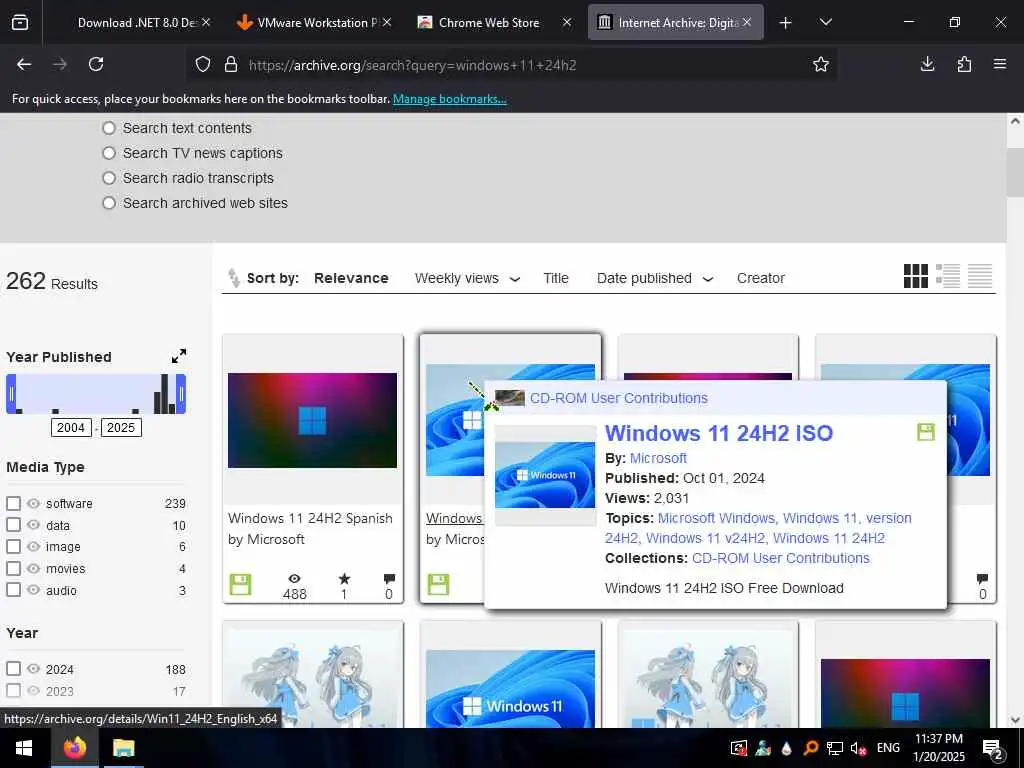Open the Microsoft Windows topic link
Viewport: 1024px width, 768px height.
pyautogui.click(x=717, y=519)
